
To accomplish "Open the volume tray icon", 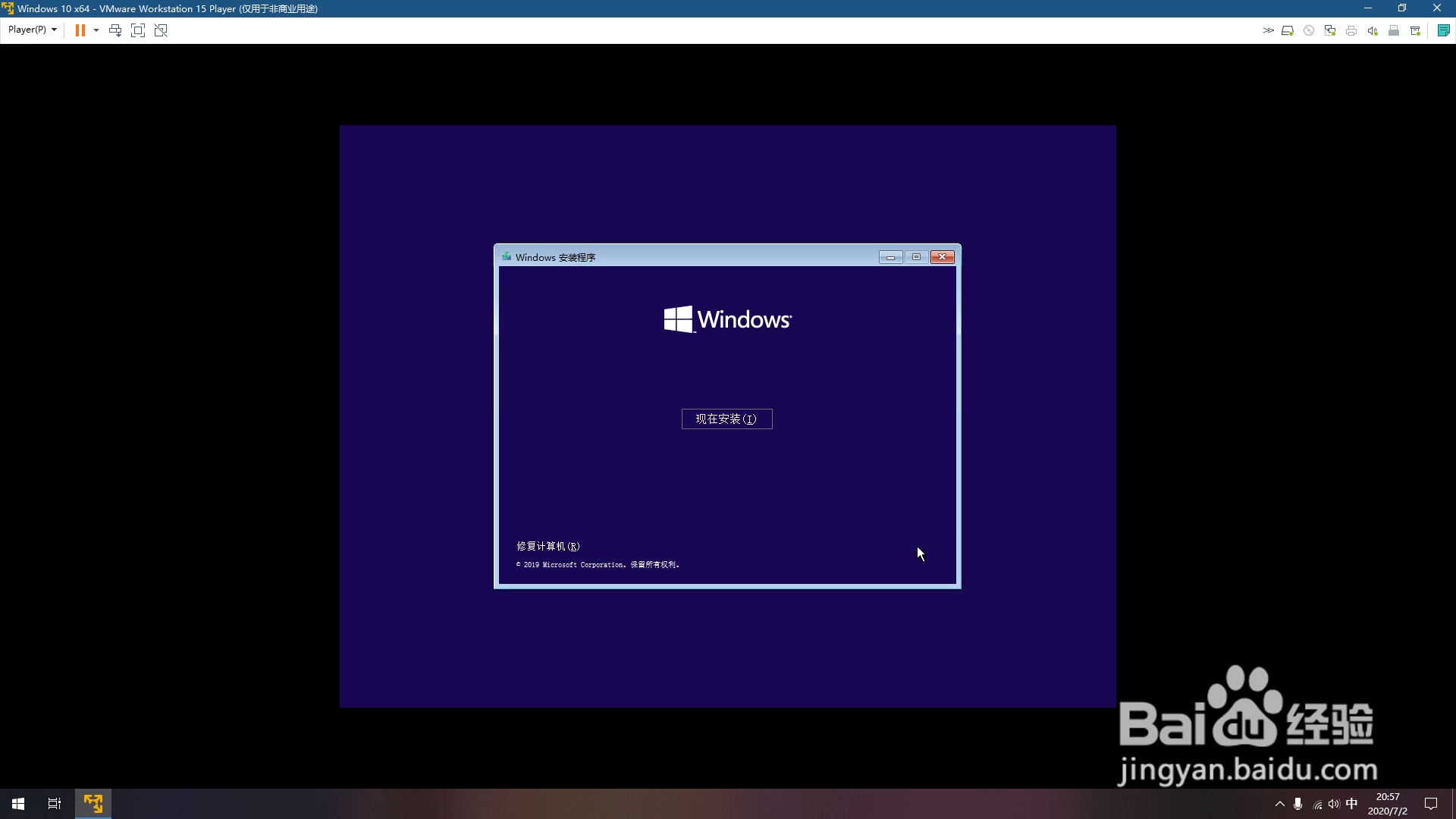I will pyautogui.click(x=1334, y=804).
